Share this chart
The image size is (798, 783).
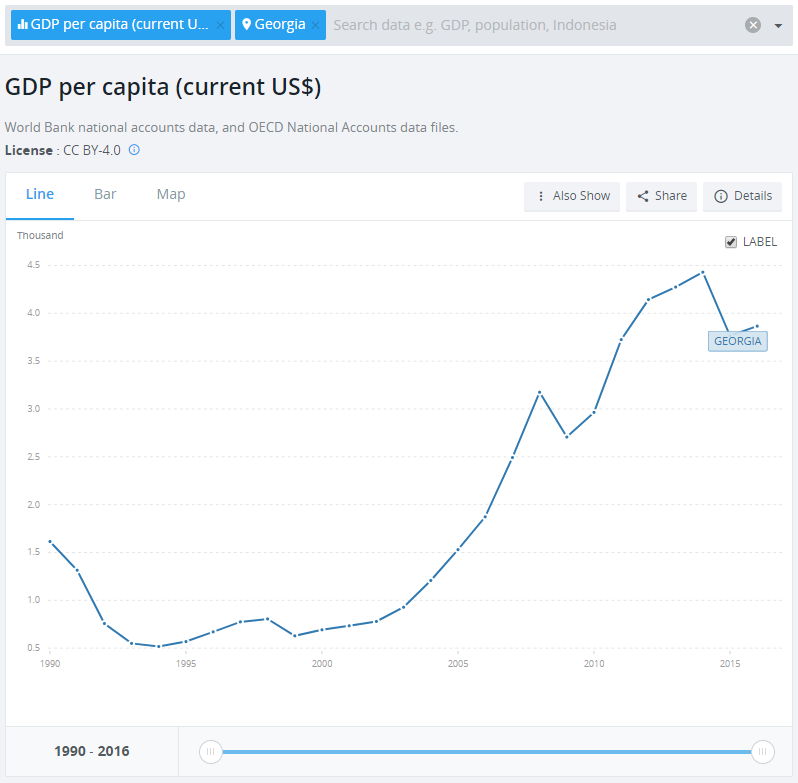pyautogui.click(x=661, y=196)
